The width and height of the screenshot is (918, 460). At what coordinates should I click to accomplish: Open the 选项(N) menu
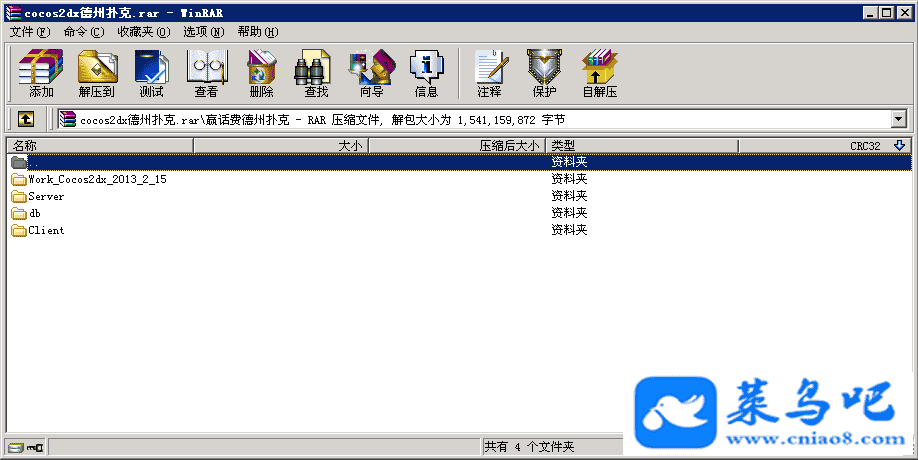204,32
